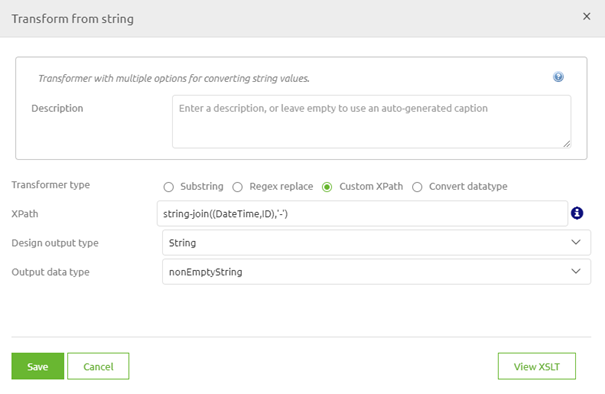605x394 pixels.
Task: Select the Custom XPath radio button
Action: [x=327, y=187]
